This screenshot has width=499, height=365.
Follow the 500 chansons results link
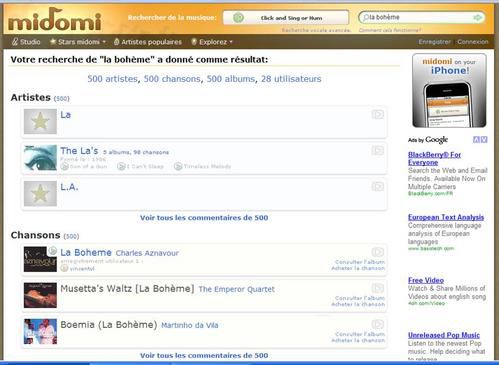[172, 79]
